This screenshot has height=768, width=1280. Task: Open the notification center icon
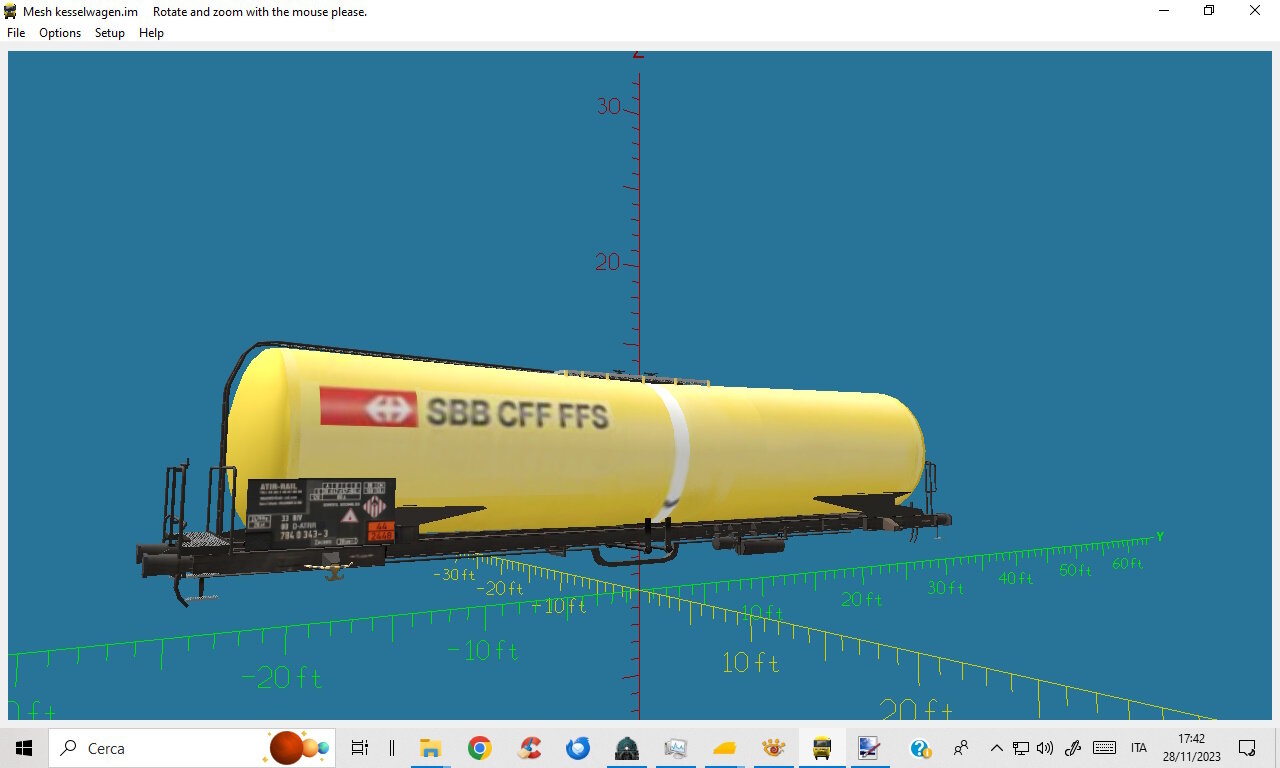pos(1247,748)
